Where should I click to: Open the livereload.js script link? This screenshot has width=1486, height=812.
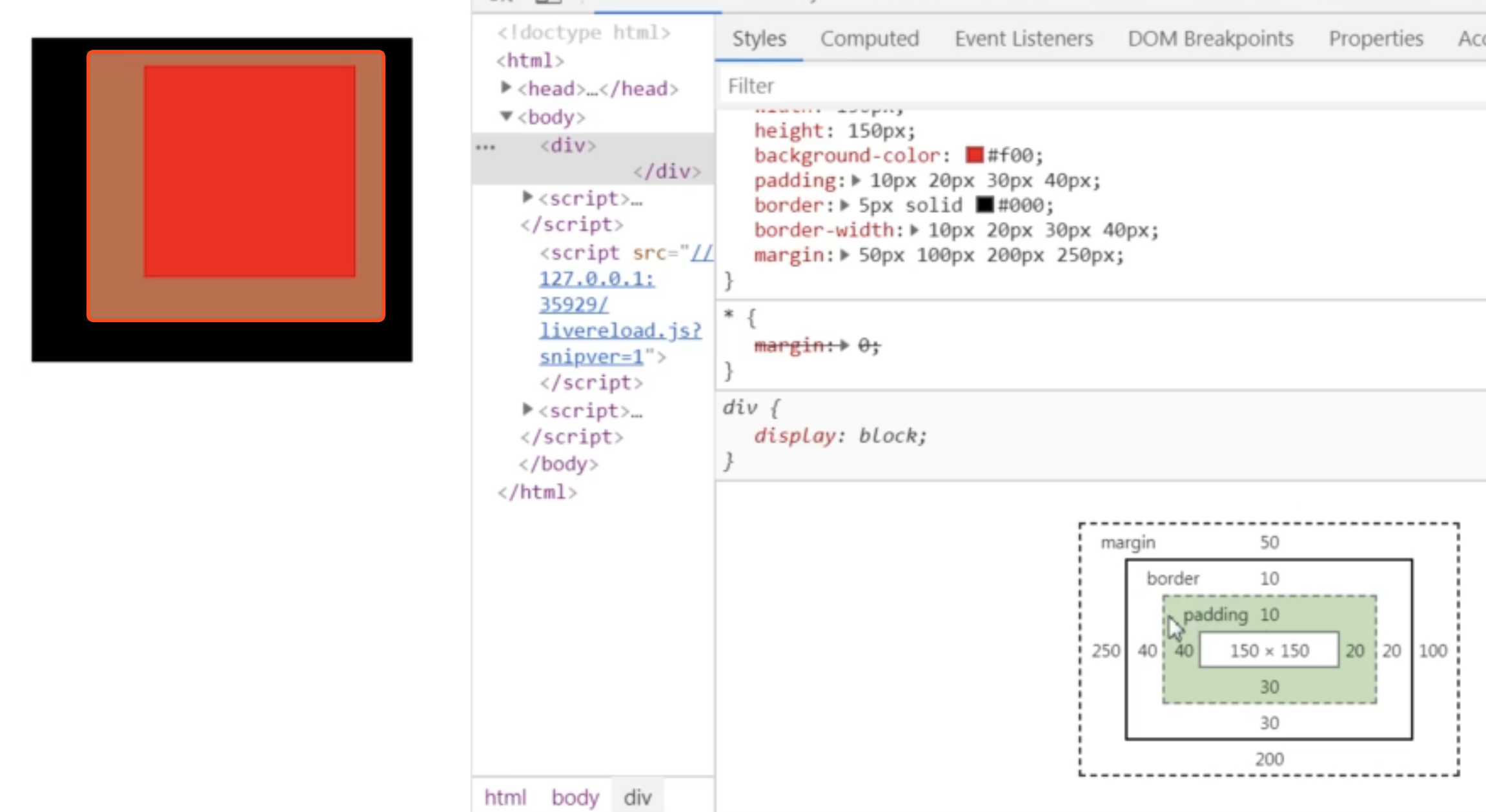click(620, 330)
